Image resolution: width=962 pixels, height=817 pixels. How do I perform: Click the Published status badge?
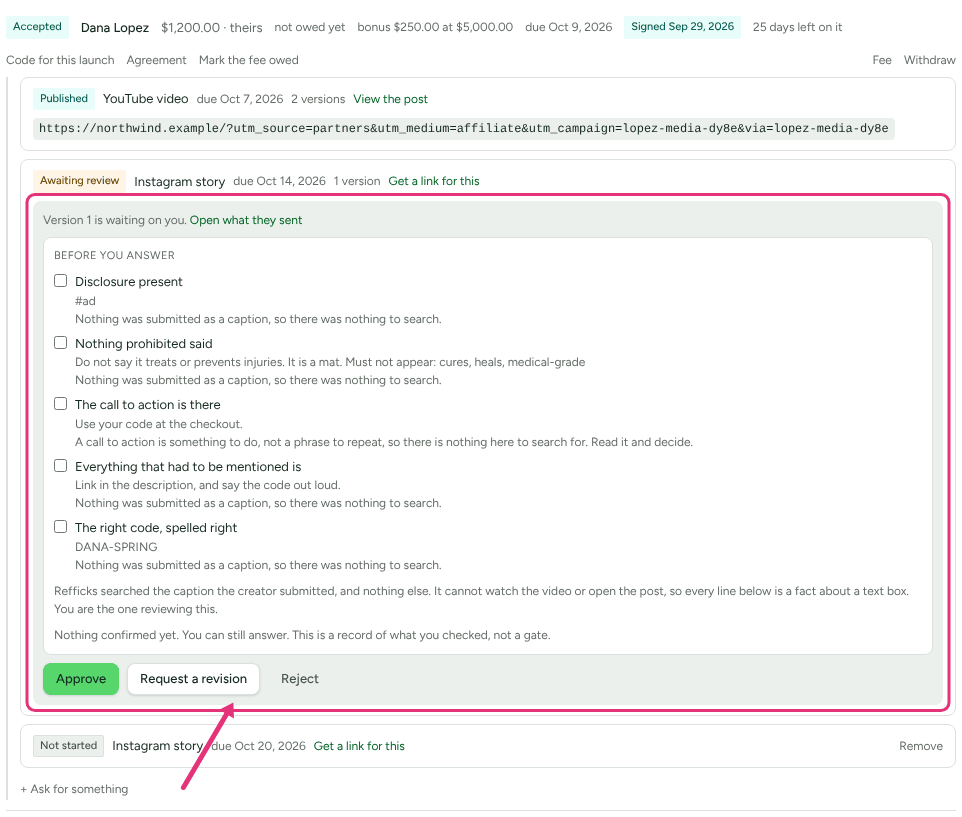64,99
